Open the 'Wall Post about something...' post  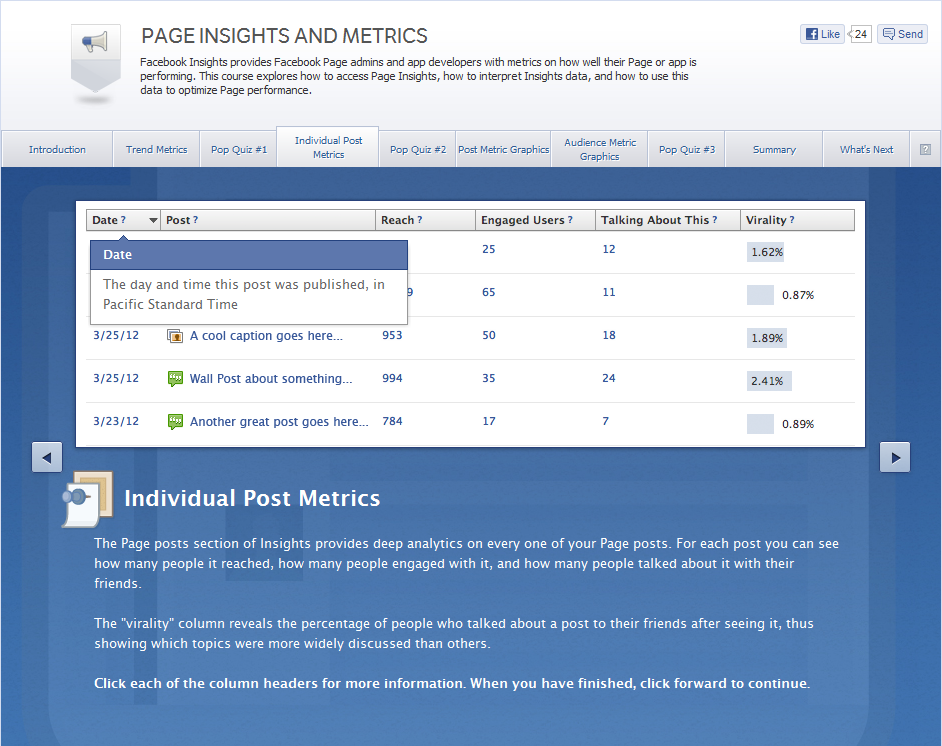pyautogui.click(x=271, y=379)
